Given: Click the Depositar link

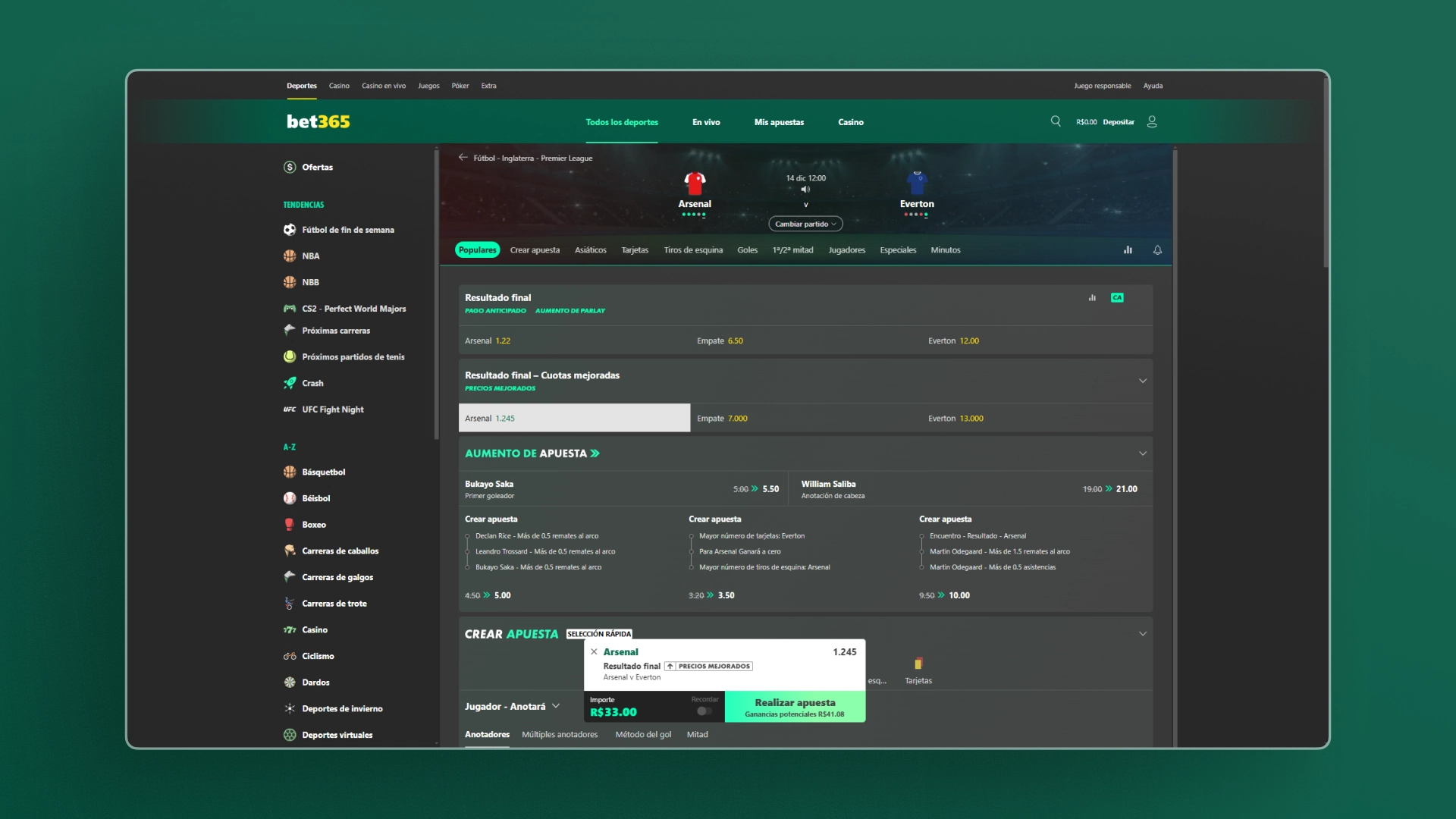Looking at the screenshot, I should [x=1119, y=122].
